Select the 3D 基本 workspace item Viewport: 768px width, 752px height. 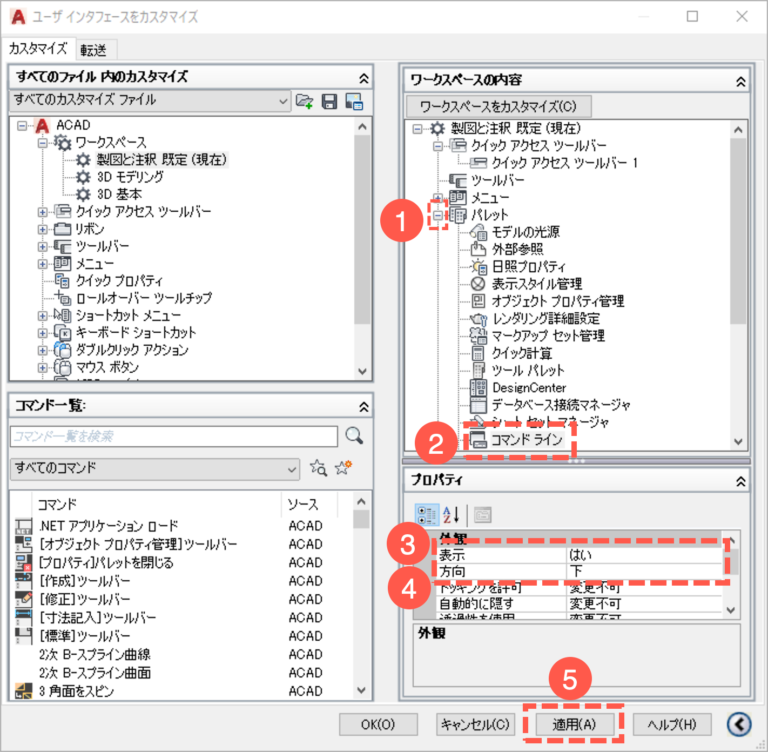coord(119,194)
